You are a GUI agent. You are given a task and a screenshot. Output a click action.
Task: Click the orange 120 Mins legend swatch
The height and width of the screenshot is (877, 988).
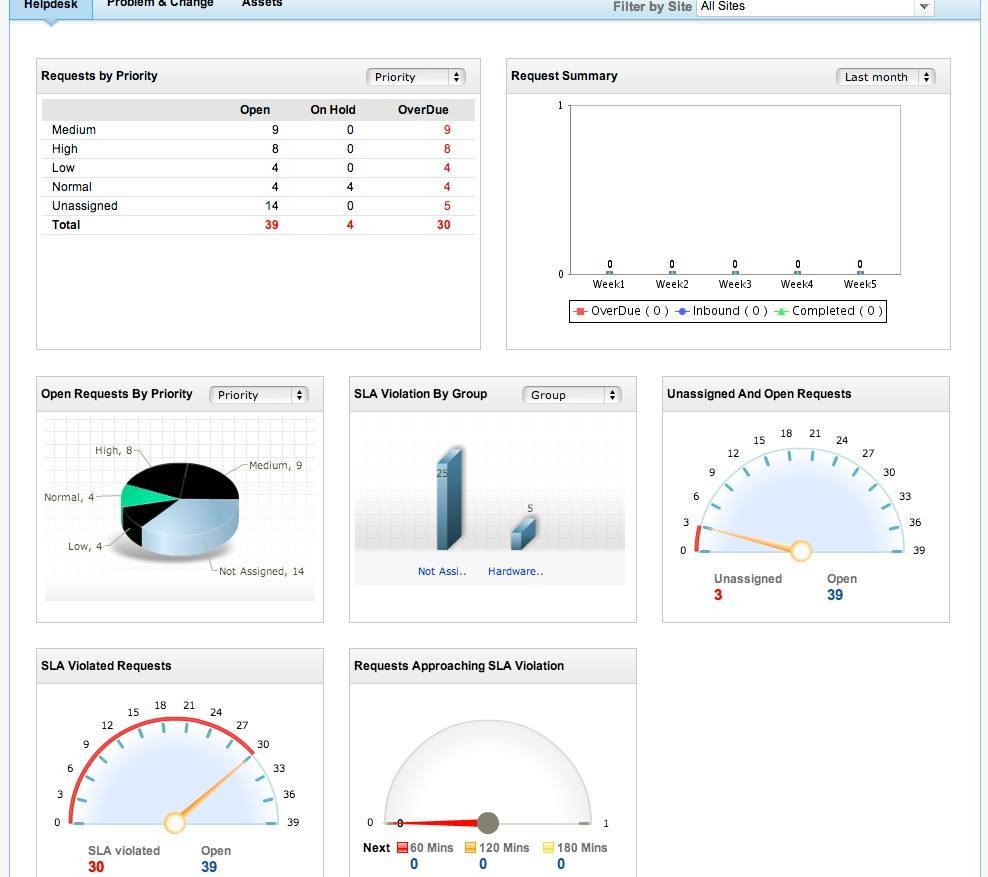tap(470, 848)
